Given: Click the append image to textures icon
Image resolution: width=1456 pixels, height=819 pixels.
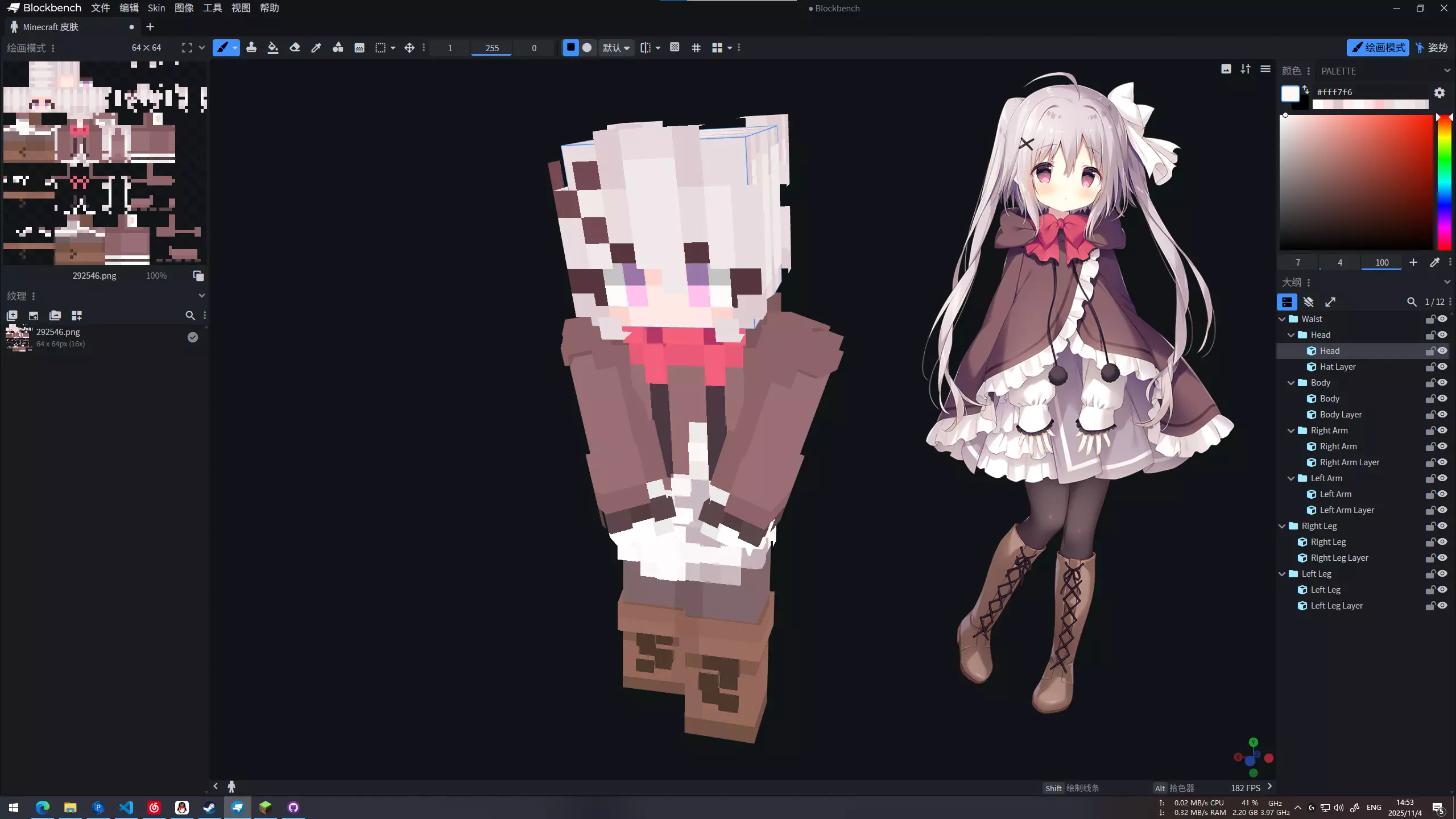Looking at the screenshot, I should [x=55, y=315].
